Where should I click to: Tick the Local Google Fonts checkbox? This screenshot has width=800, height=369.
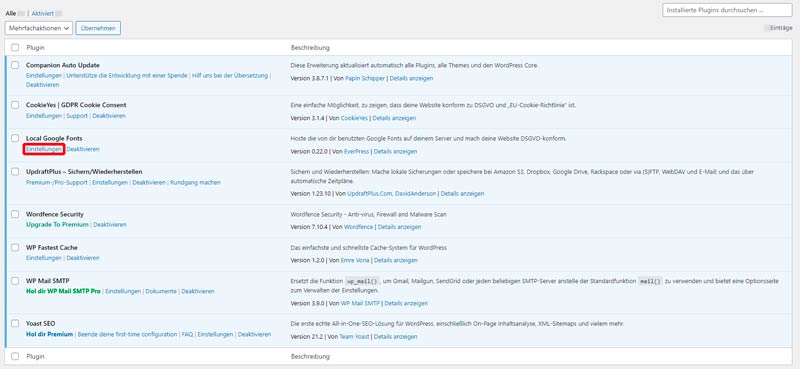point(15,138)
